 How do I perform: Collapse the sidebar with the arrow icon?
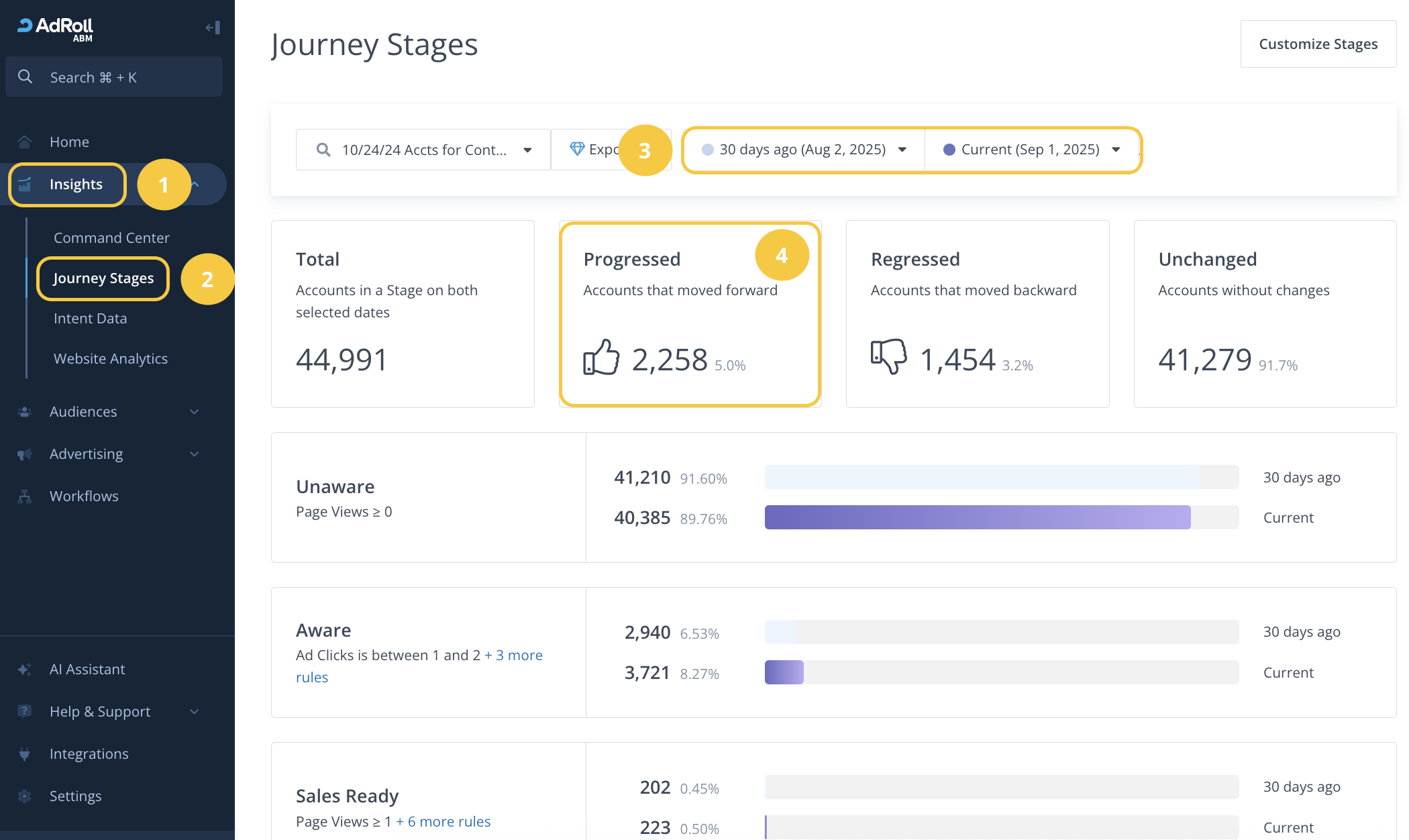[213, 28]
